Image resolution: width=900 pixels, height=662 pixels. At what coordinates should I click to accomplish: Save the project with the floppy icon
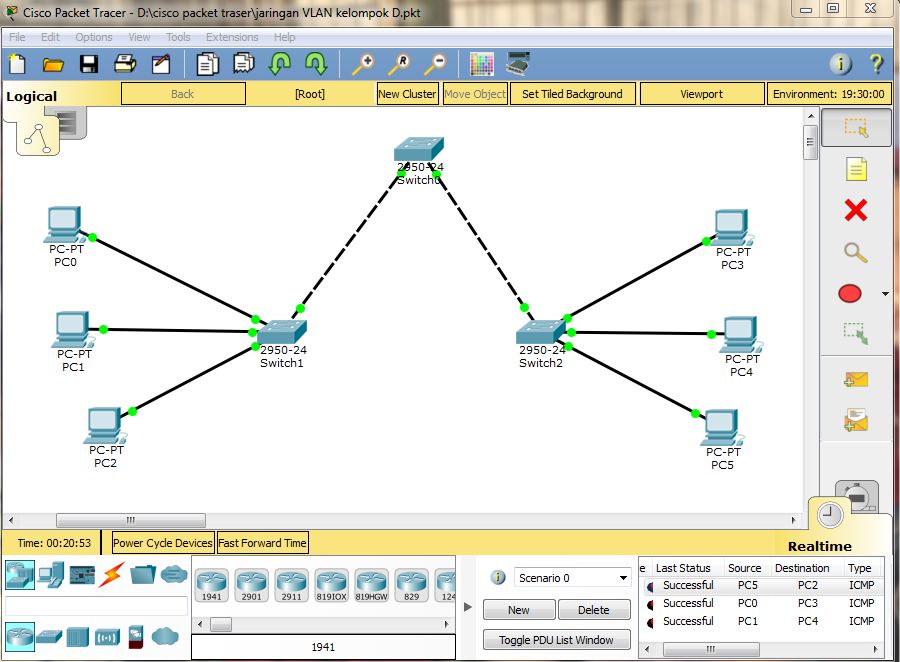pyautogui.click(x=88, y=64)
